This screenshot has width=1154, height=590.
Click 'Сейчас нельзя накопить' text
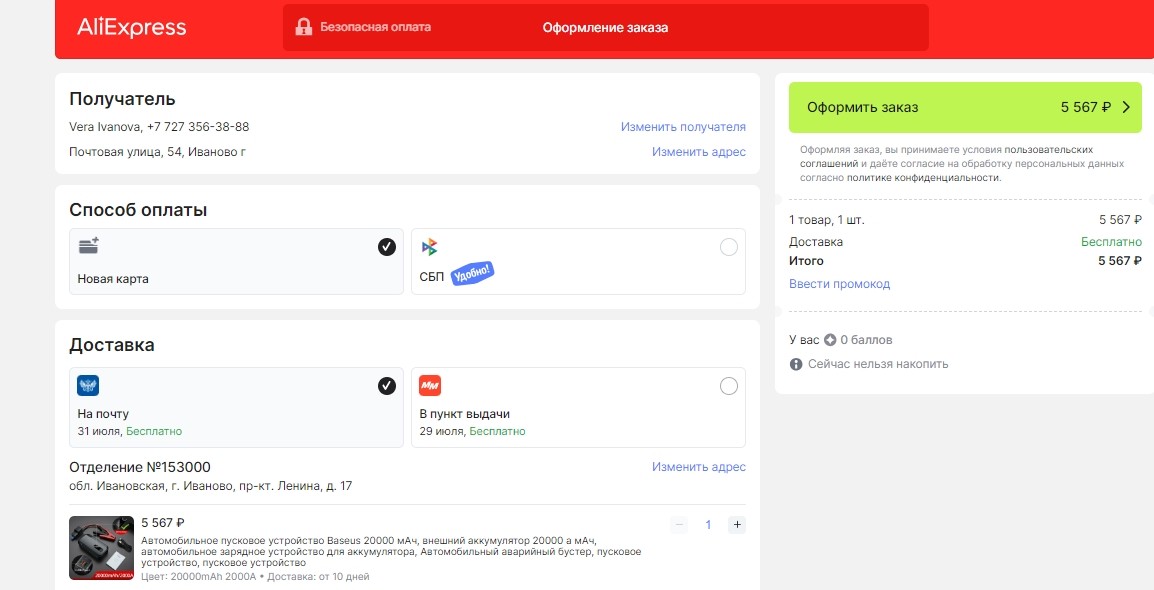[x=878, y=364]
